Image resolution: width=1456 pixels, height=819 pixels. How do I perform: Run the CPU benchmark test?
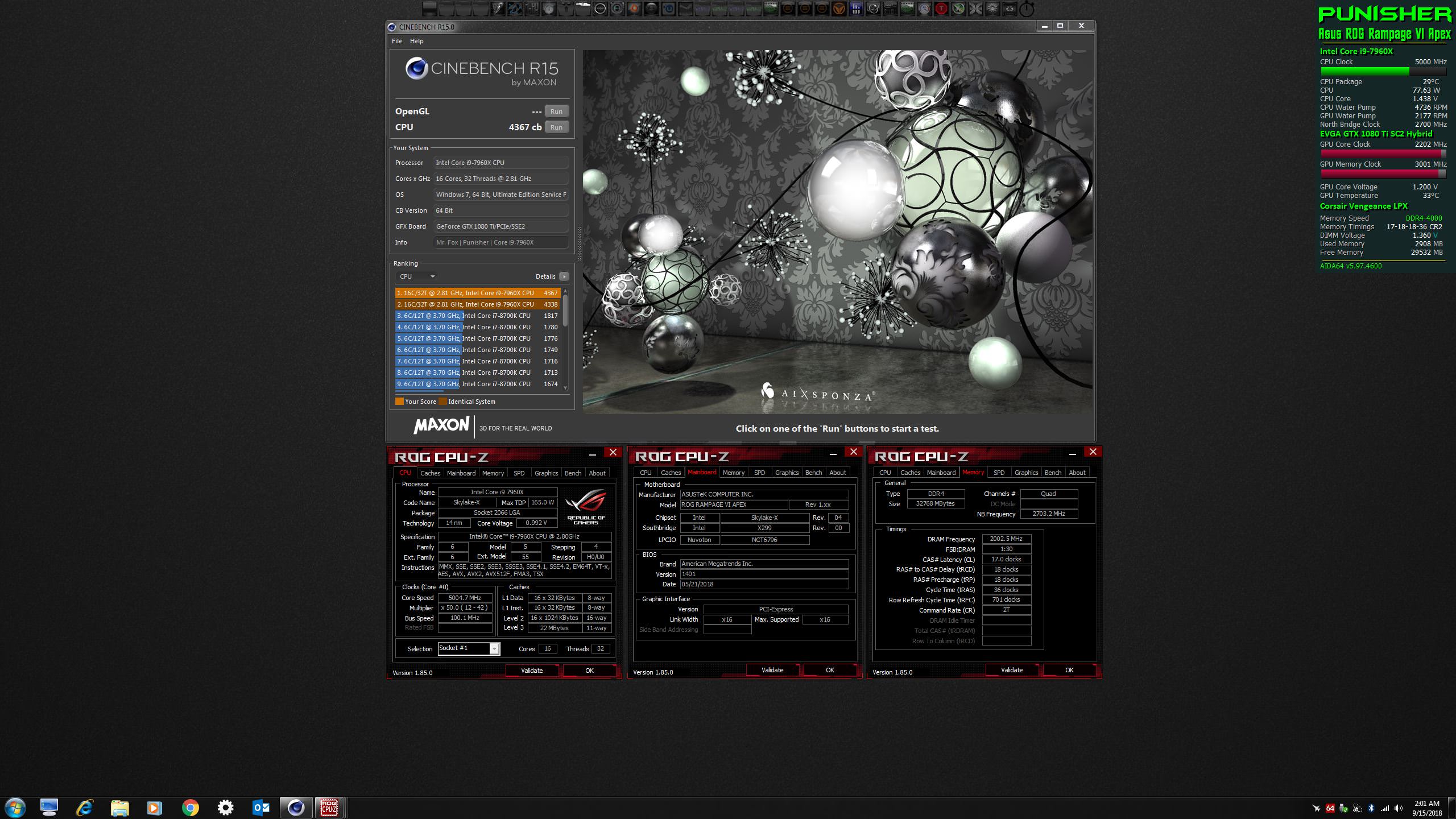pyautogui.click(x=556, y=127)
